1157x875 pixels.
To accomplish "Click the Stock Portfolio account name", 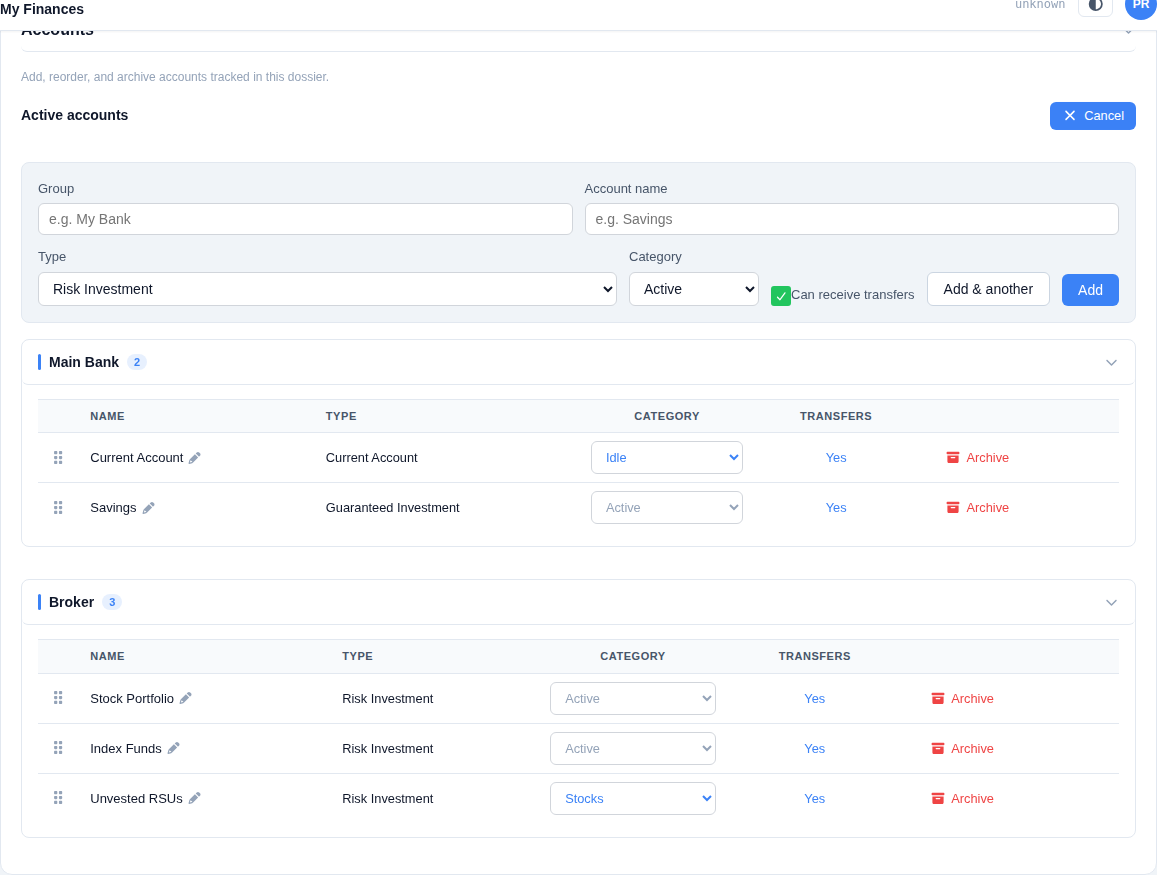I will coord(132,698).
